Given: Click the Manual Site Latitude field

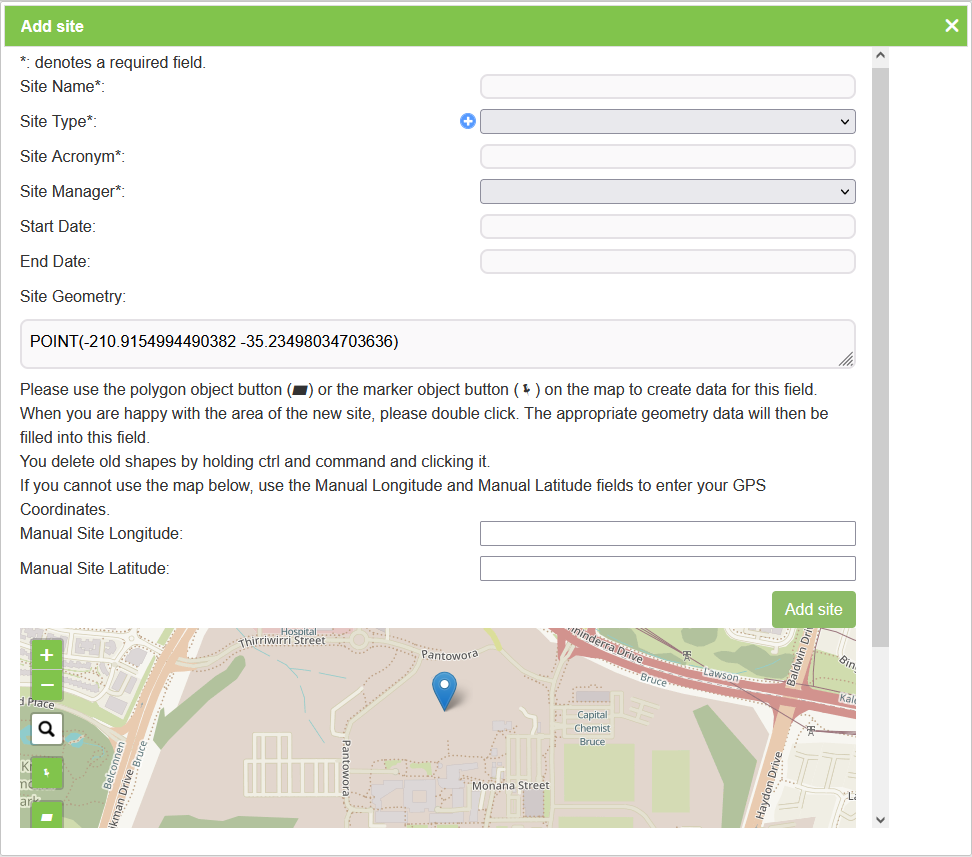Looking at the screenshot, I should pyautogui.click(x=667, y=569).
